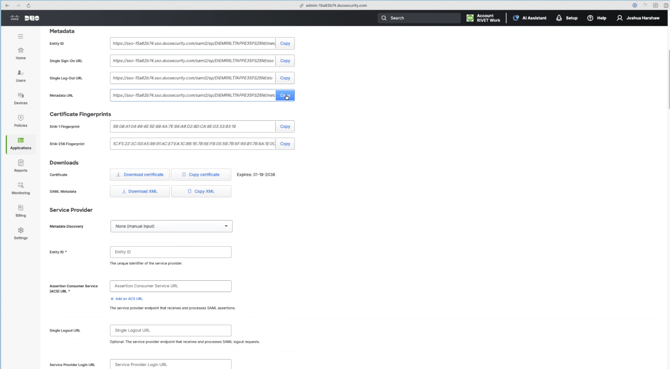Open Billing from the sidebar
The image size is (670, 369).
pyautogui.click(x=21, y=211)
